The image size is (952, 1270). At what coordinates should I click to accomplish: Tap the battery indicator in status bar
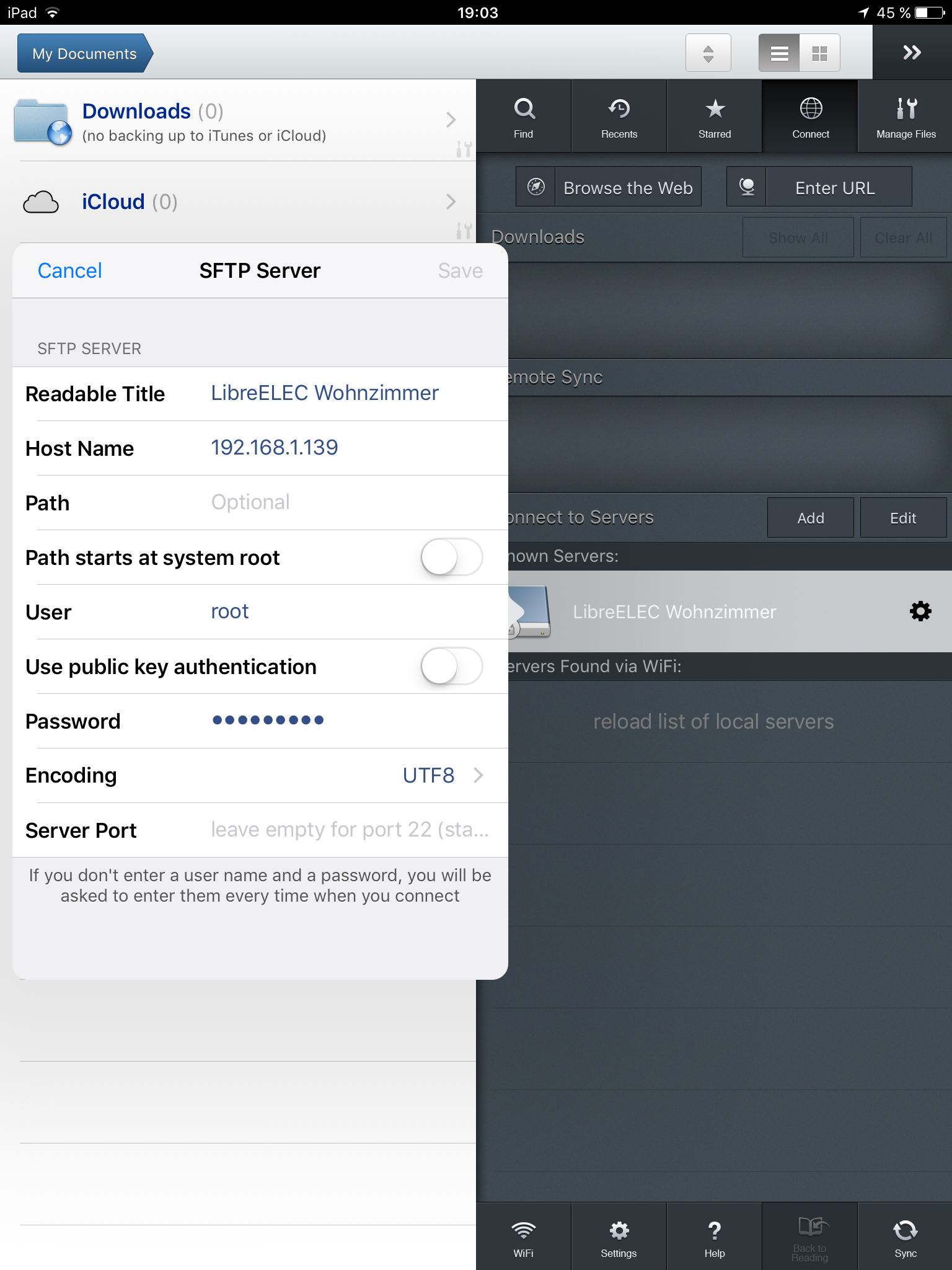(x=930, y=12)
